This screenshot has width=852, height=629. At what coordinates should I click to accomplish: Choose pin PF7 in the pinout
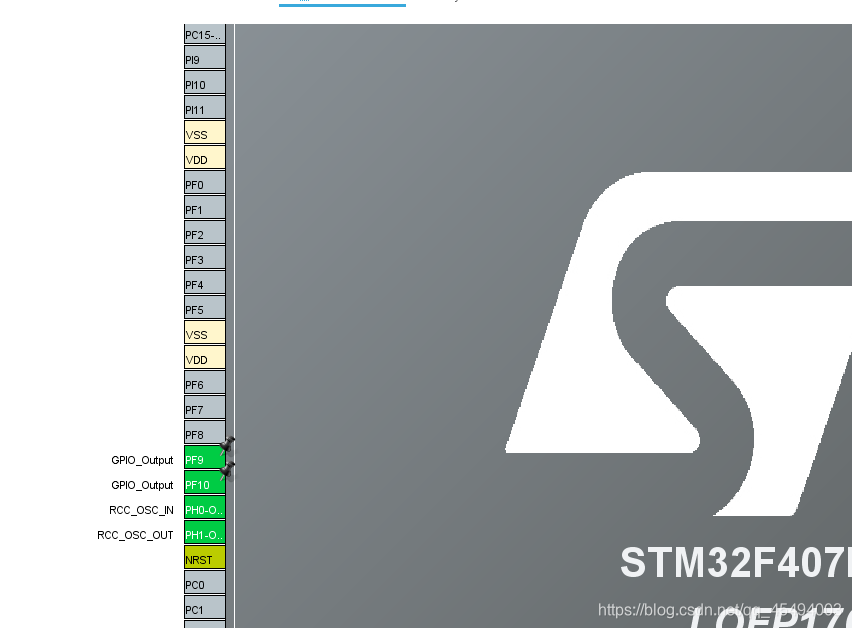pyautogui.click(x=205, y=409)
